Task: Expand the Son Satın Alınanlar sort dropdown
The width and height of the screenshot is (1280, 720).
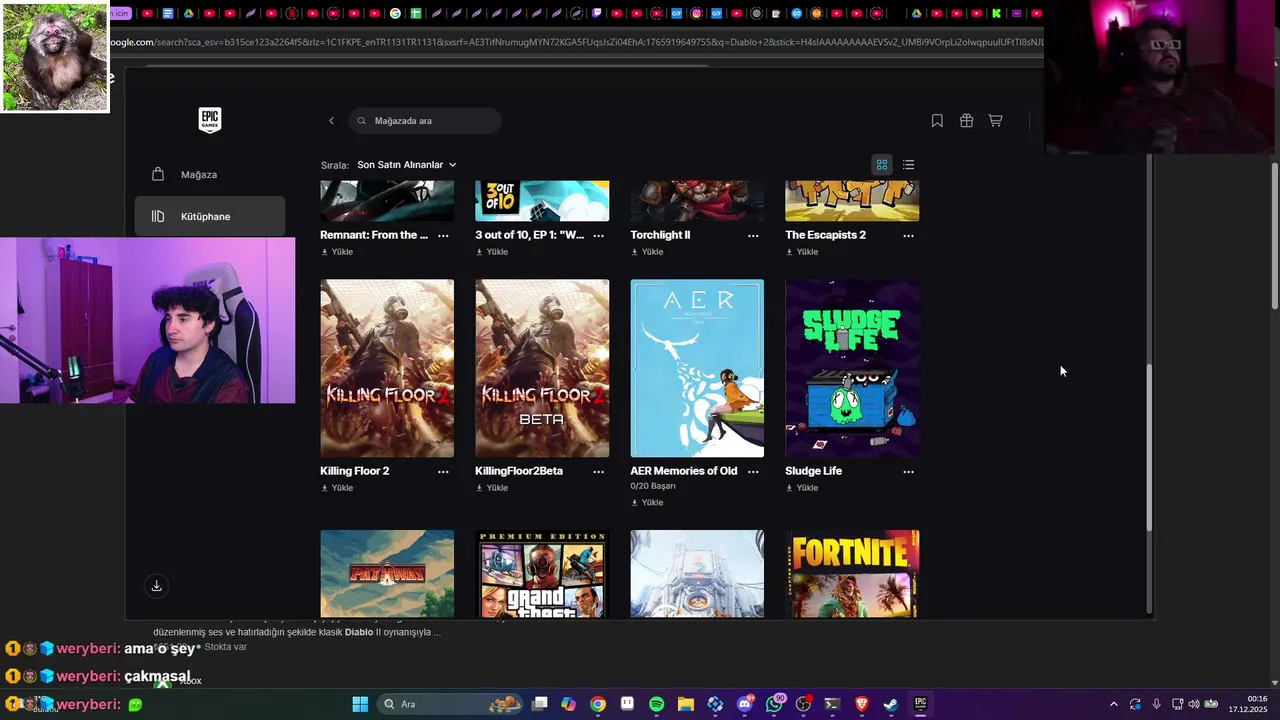Action: point(406,165)
